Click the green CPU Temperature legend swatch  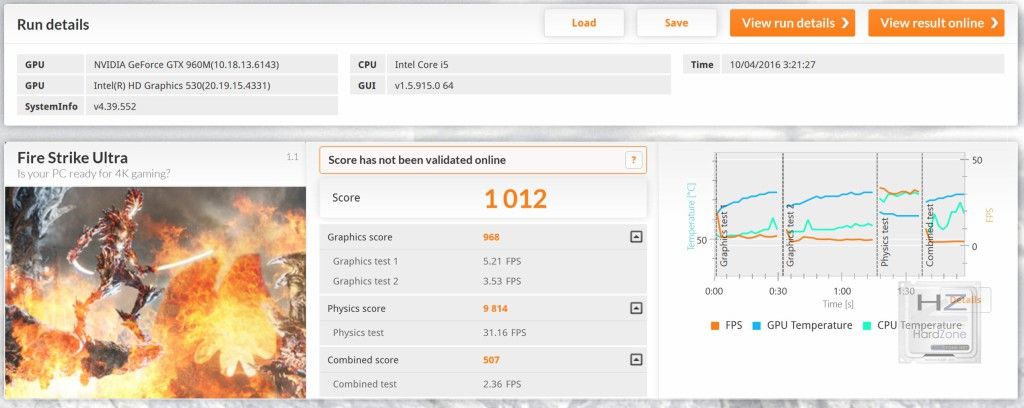tap(867, 325)
